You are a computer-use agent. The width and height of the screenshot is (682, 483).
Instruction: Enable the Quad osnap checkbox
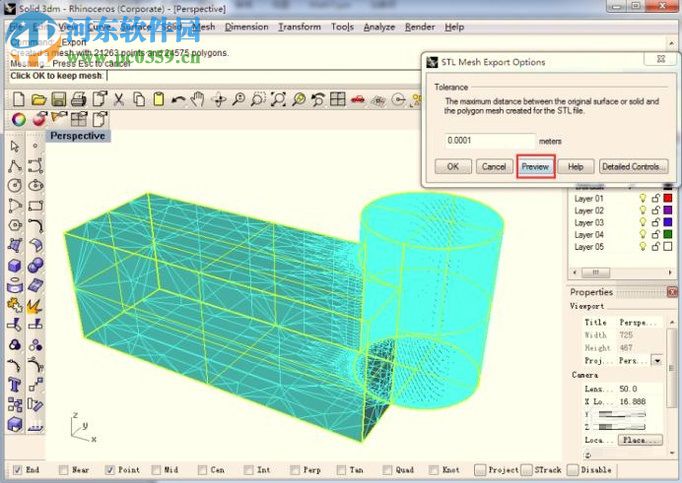(x=388, y=470)
